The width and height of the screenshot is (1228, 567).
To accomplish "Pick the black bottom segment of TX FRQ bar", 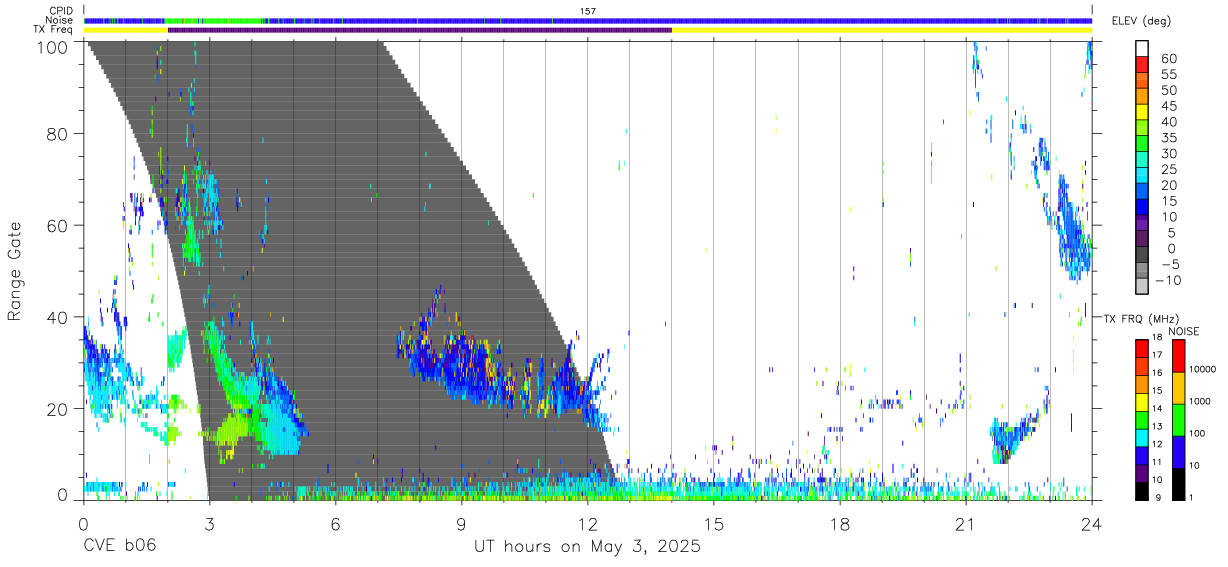I will click(1142, 490).
